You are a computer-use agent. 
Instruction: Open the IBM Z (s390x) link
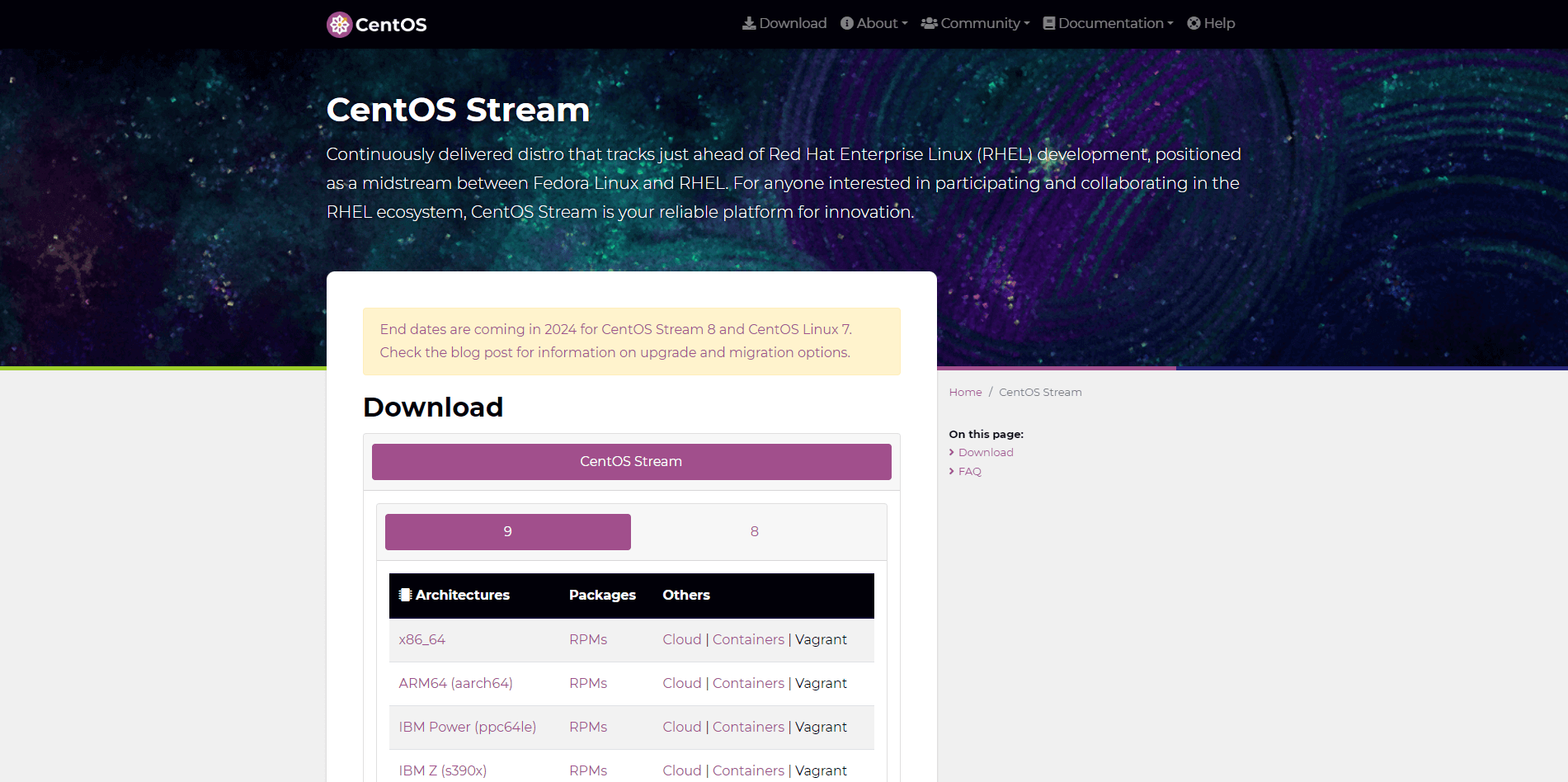pyautogui.click(x=443, y=770)
